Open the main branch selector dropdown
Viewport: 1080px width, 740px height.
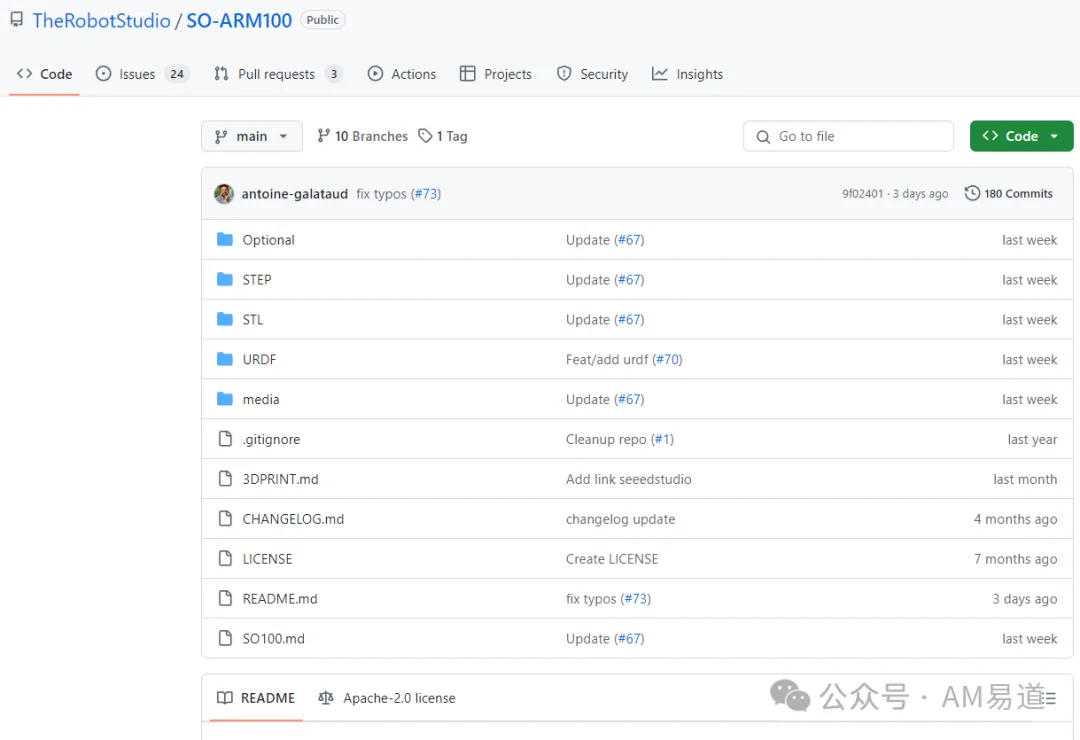click(x=251, y=136)
